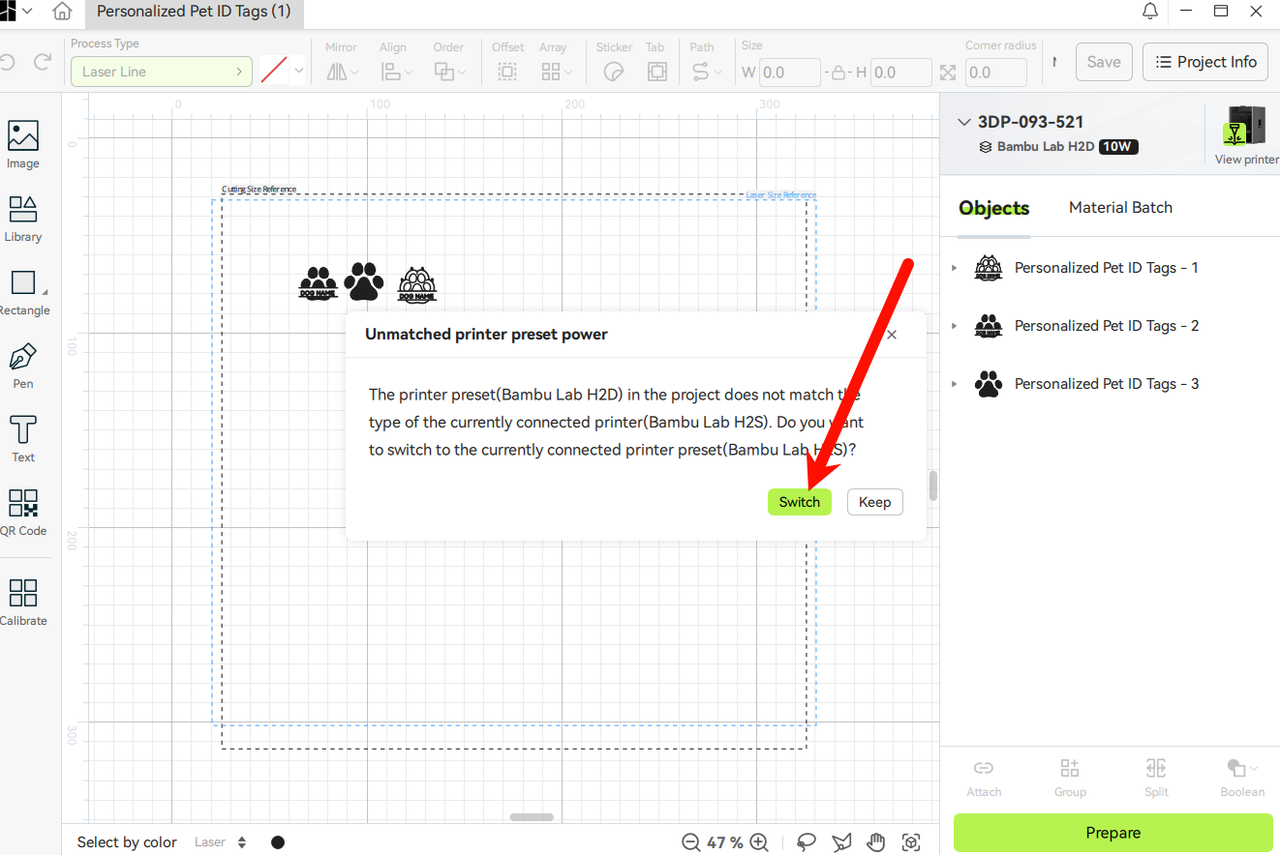Click the 47 % zoom level text

[725, 842]
